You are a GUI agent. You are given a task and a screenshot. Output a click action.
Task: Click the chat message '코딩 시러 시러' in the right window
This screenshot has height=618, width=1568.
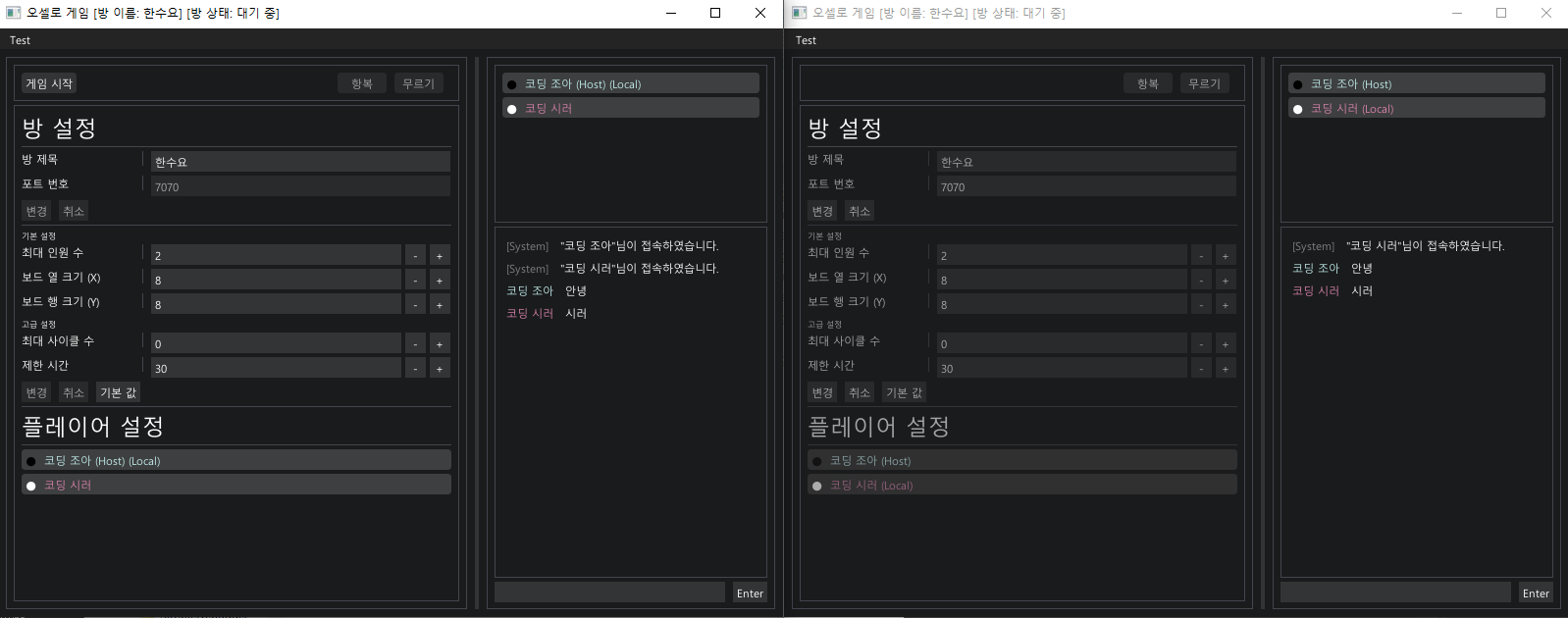1333,290
